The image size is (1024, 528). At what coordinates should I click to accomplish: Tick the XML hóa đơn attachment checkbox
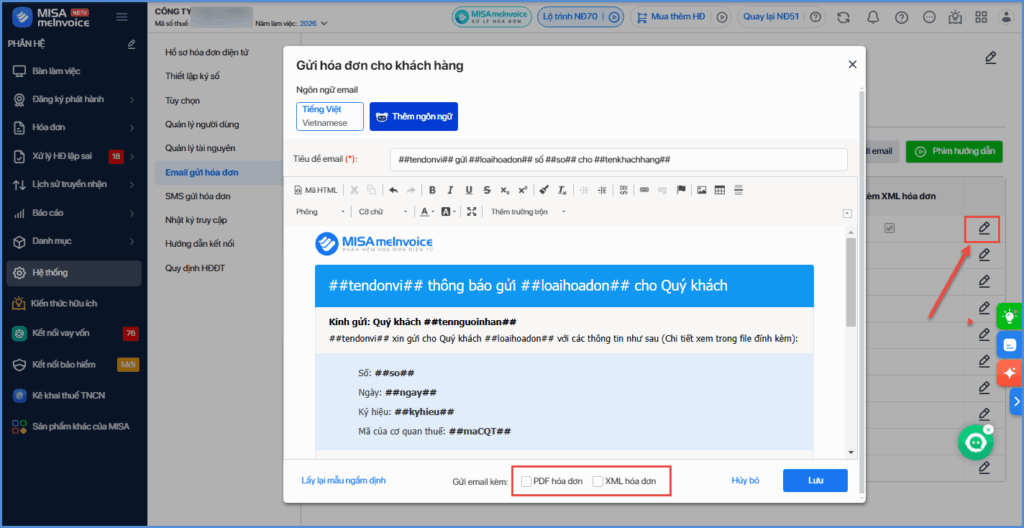[x=598, y=481]
